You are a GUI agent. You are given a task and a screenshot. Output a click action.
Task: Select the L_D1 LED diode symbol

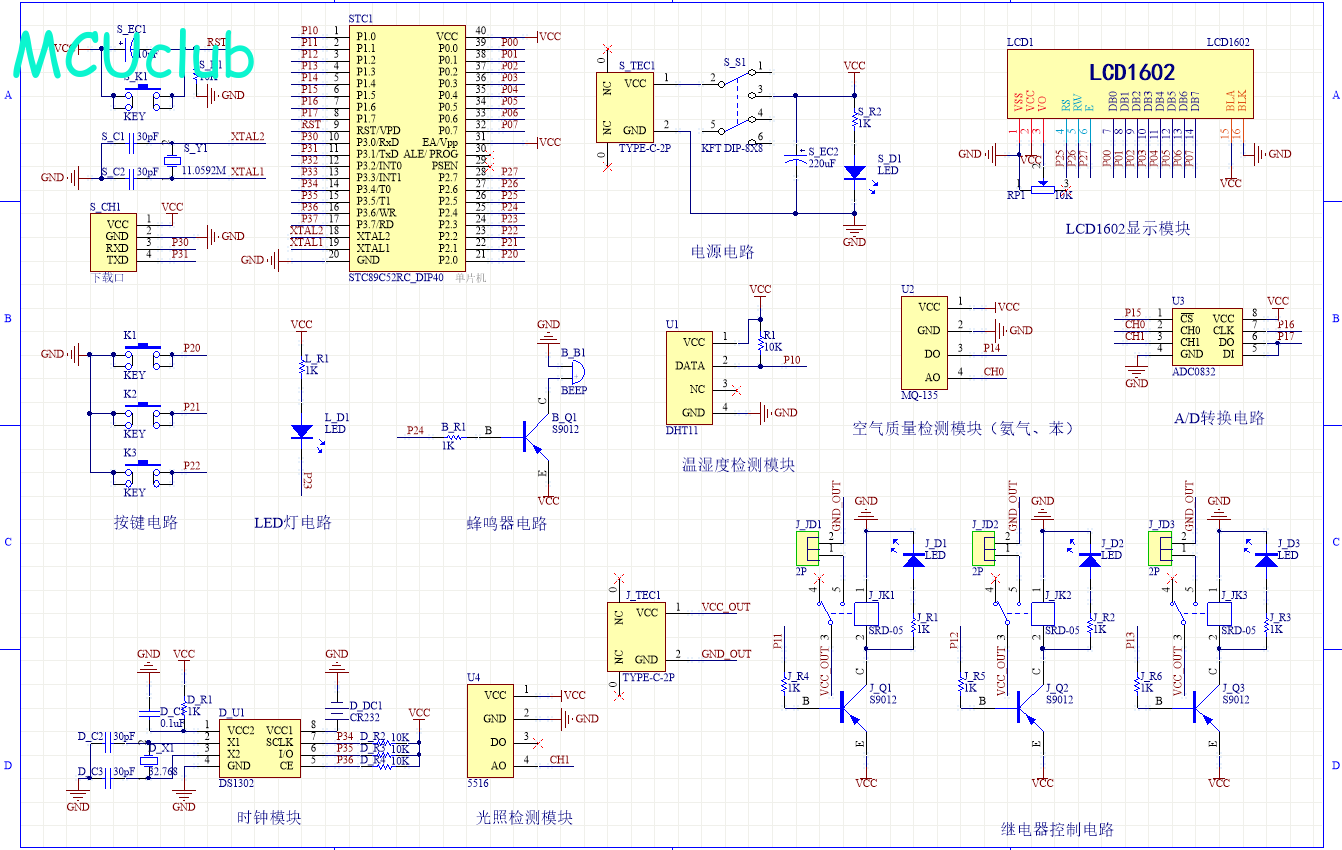point(301,431)
